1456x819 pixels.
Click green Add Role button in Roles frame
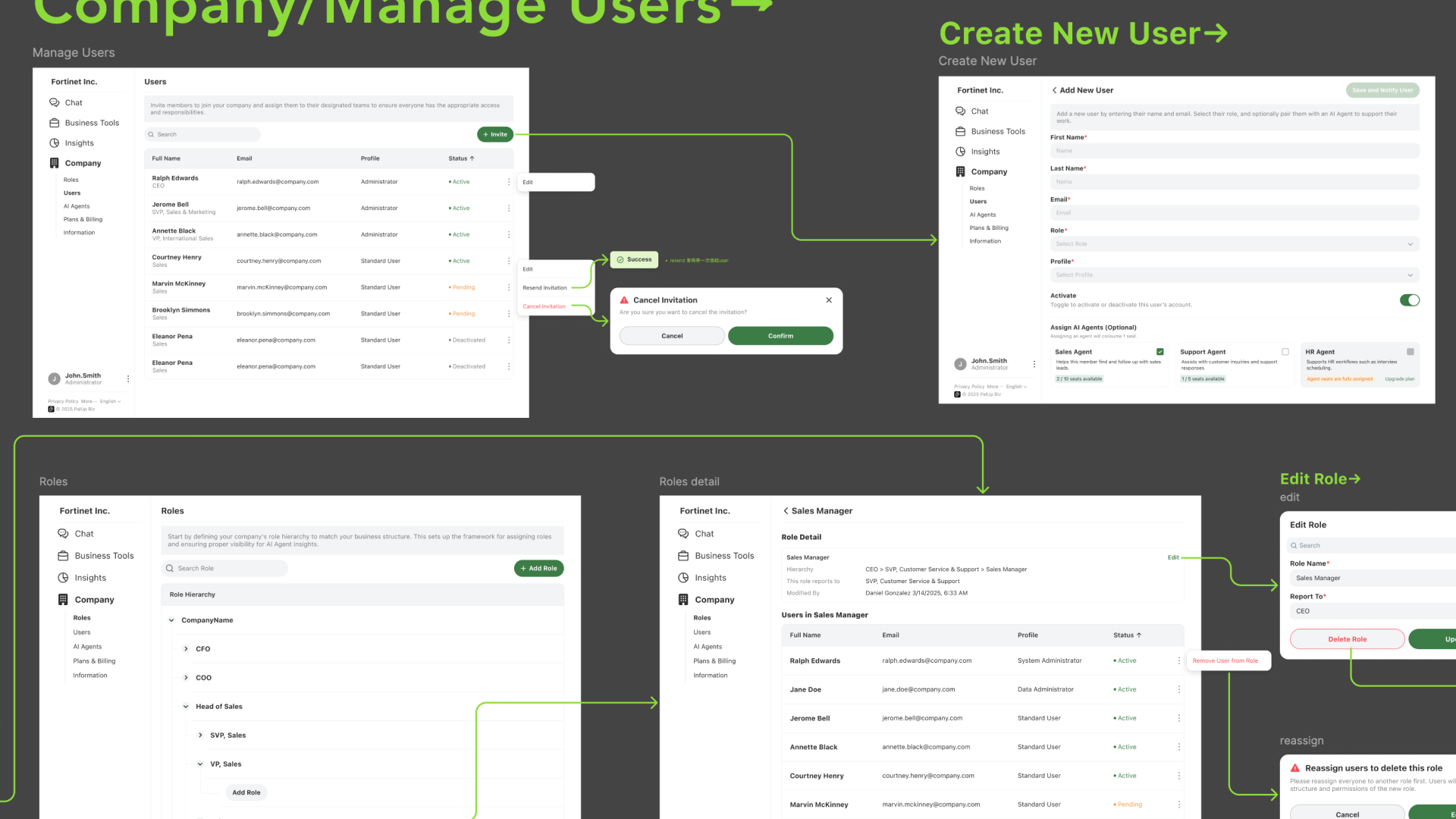pyautogui.click(x=538, y=568)
